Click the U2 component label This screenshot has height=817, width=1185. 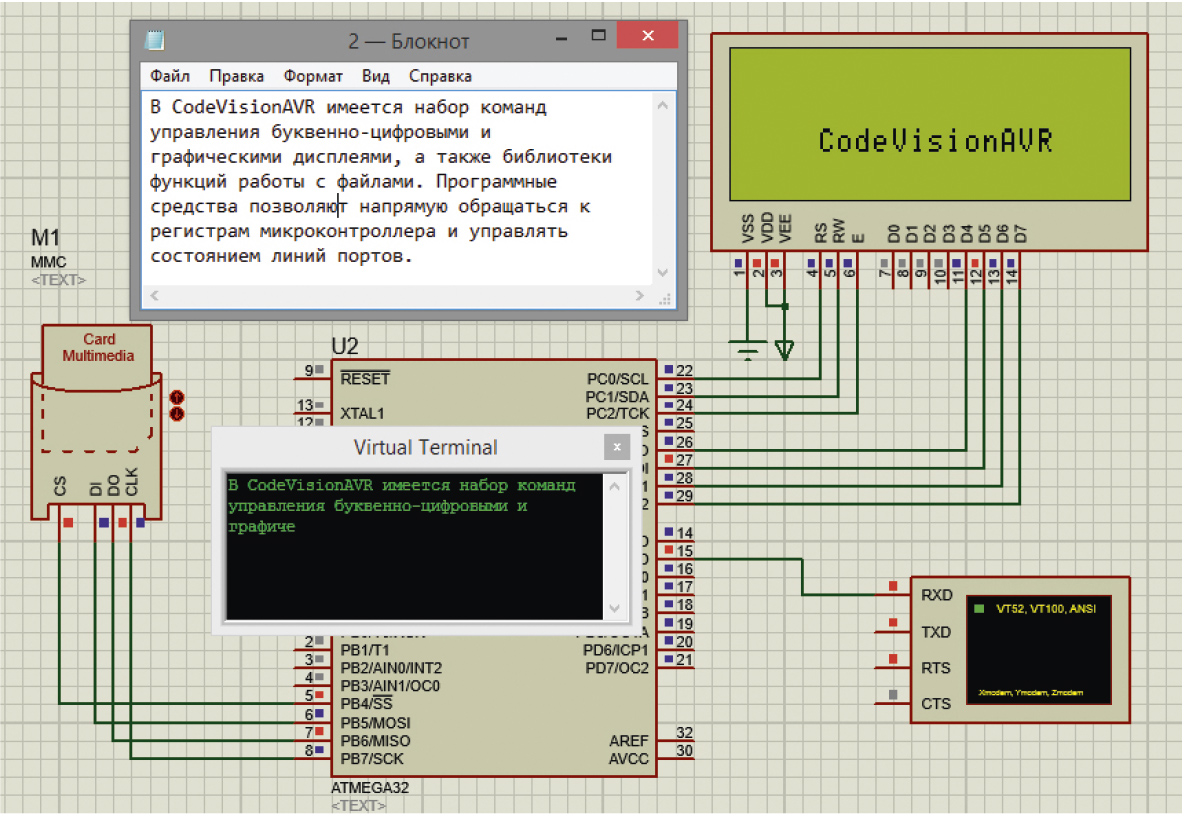[345, 346]
